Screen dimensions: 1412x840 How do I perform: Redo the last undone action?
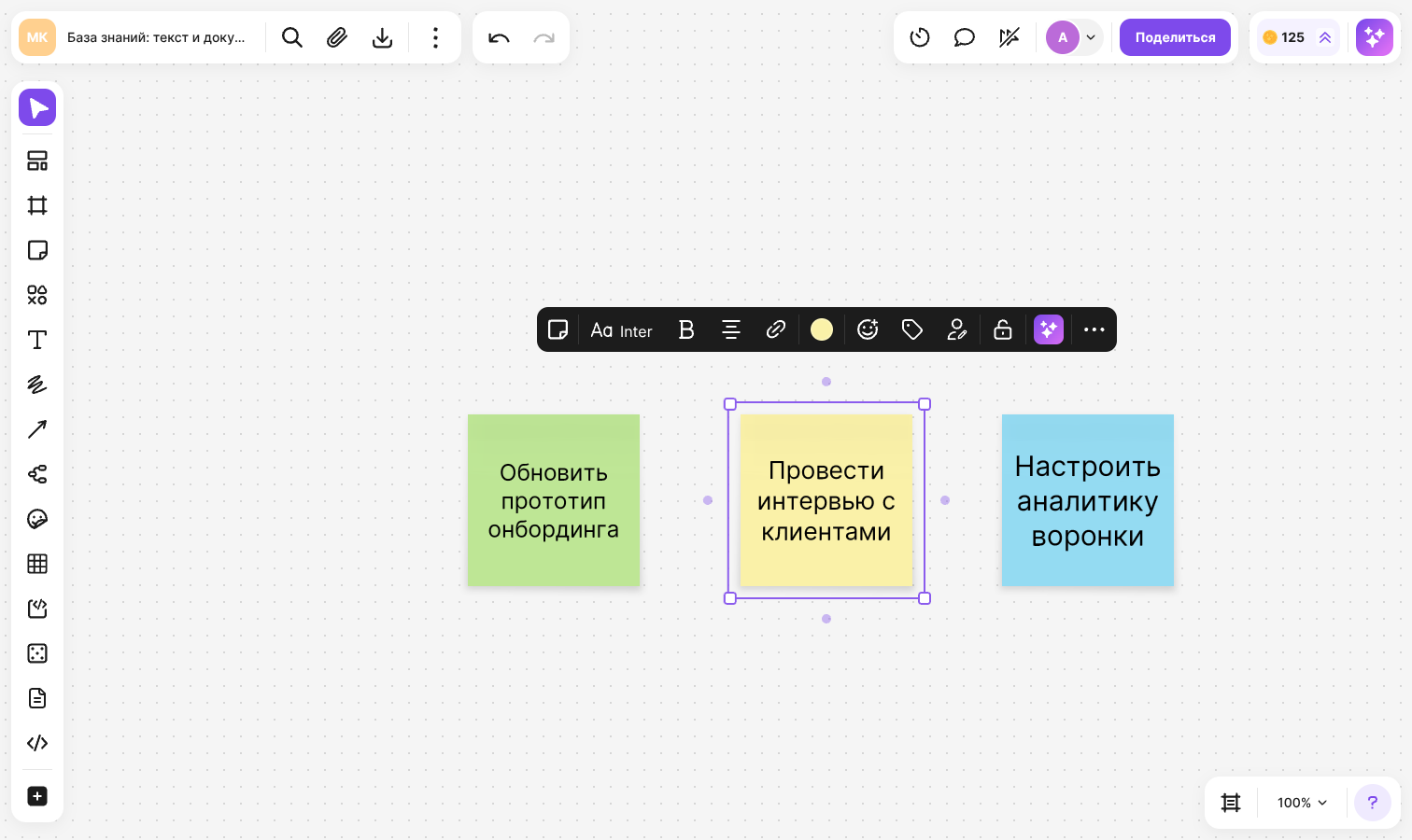click(x=544, y=37)
